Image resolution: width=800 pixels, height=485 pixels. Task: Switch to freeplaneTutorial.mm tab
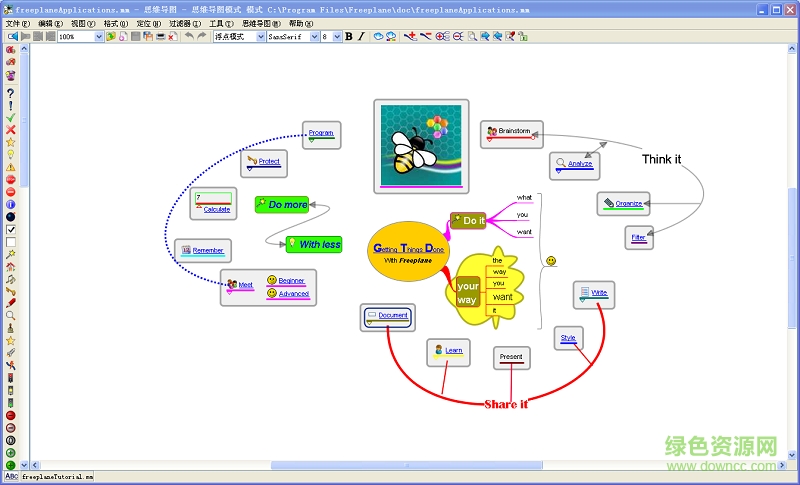(x=57, y=476)
